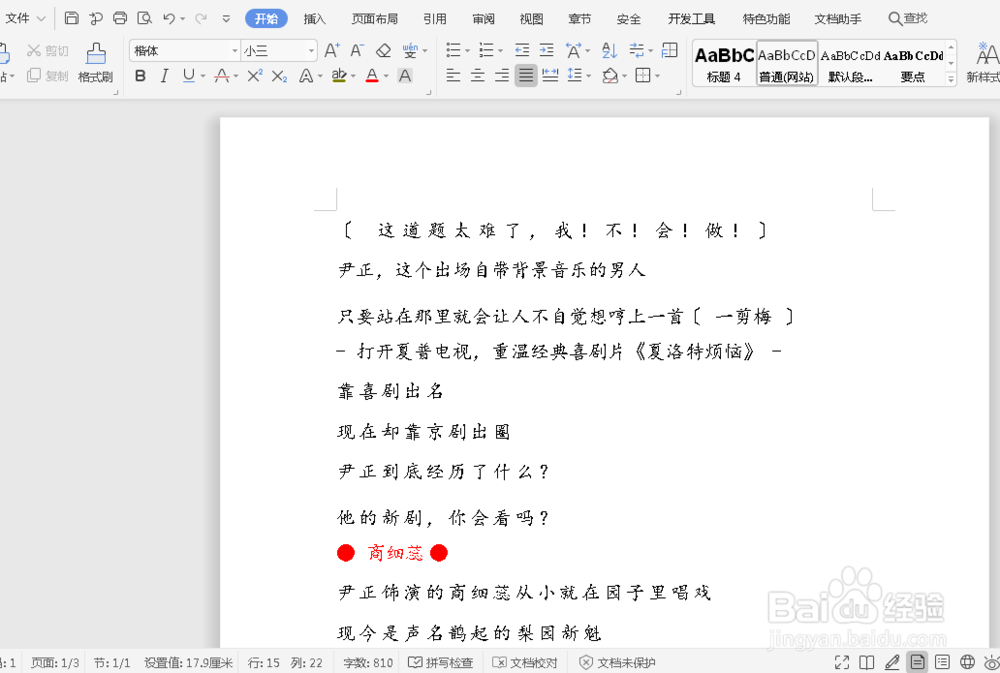
Task: Switch to the 页面布局 tab
Action: (x=375, y=19)
